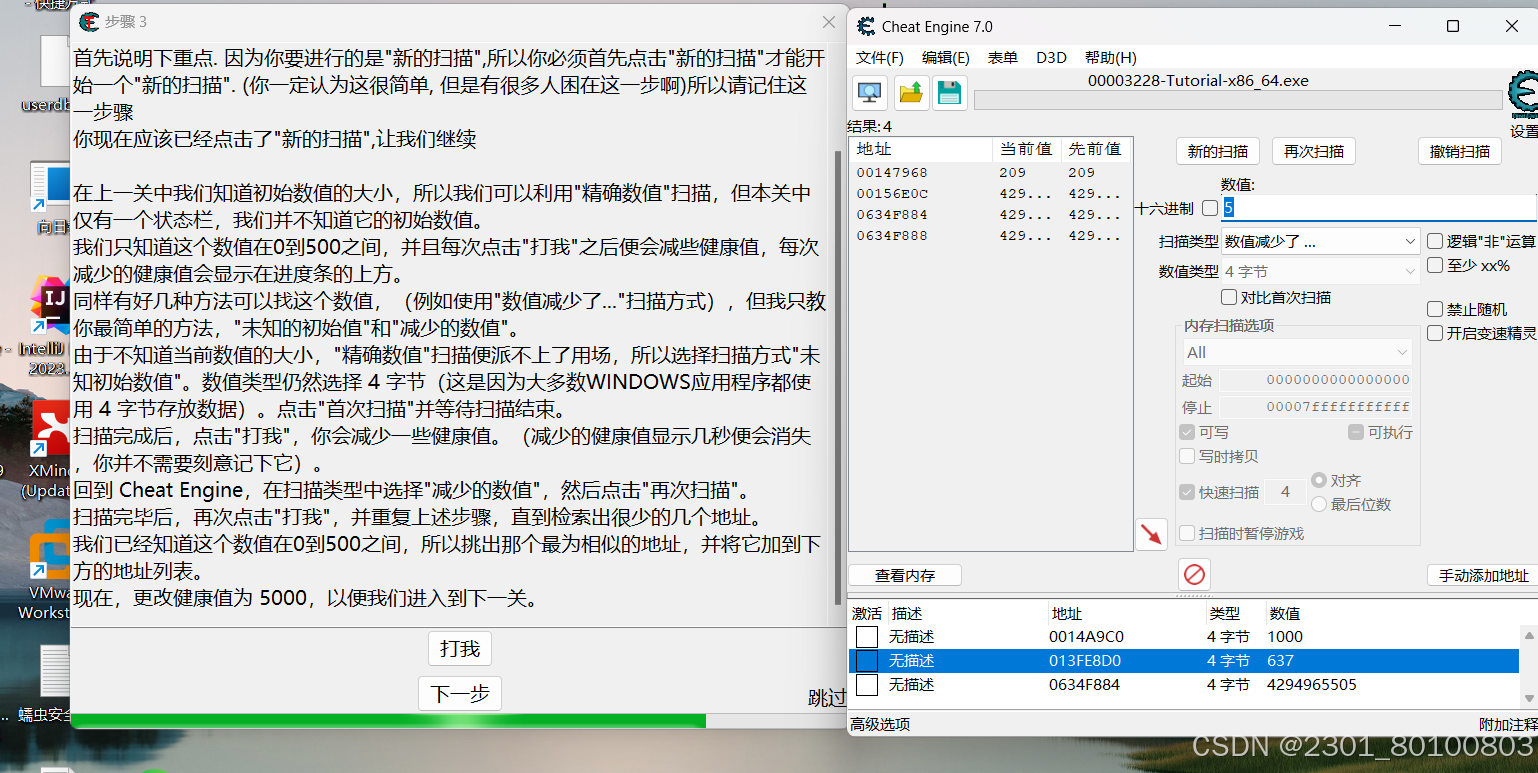Click the 先前值 column header
The height and width of the screenshot is (773, 1538).
pos(1095,149)
